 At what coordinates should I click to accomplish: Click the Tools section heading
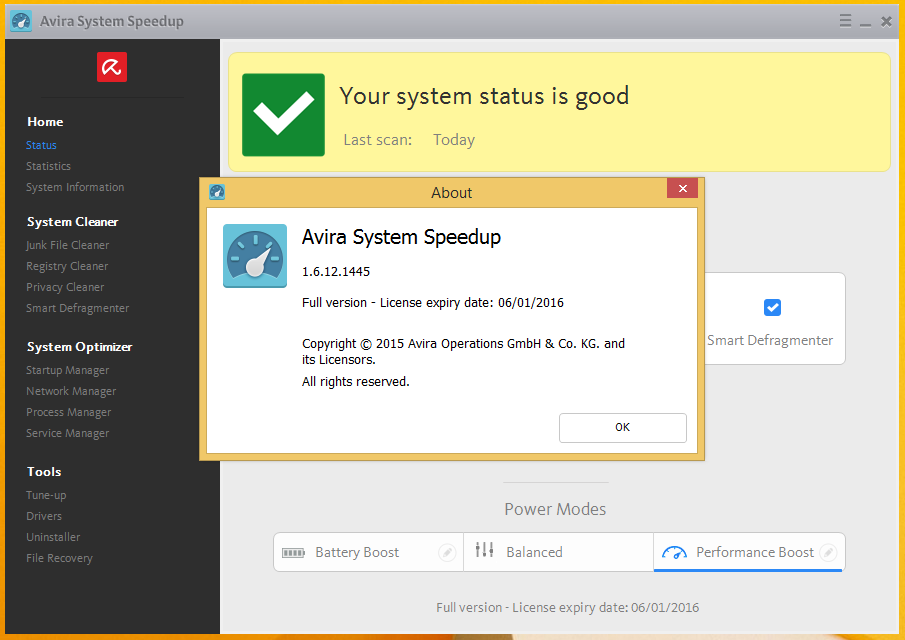point(44,472)
